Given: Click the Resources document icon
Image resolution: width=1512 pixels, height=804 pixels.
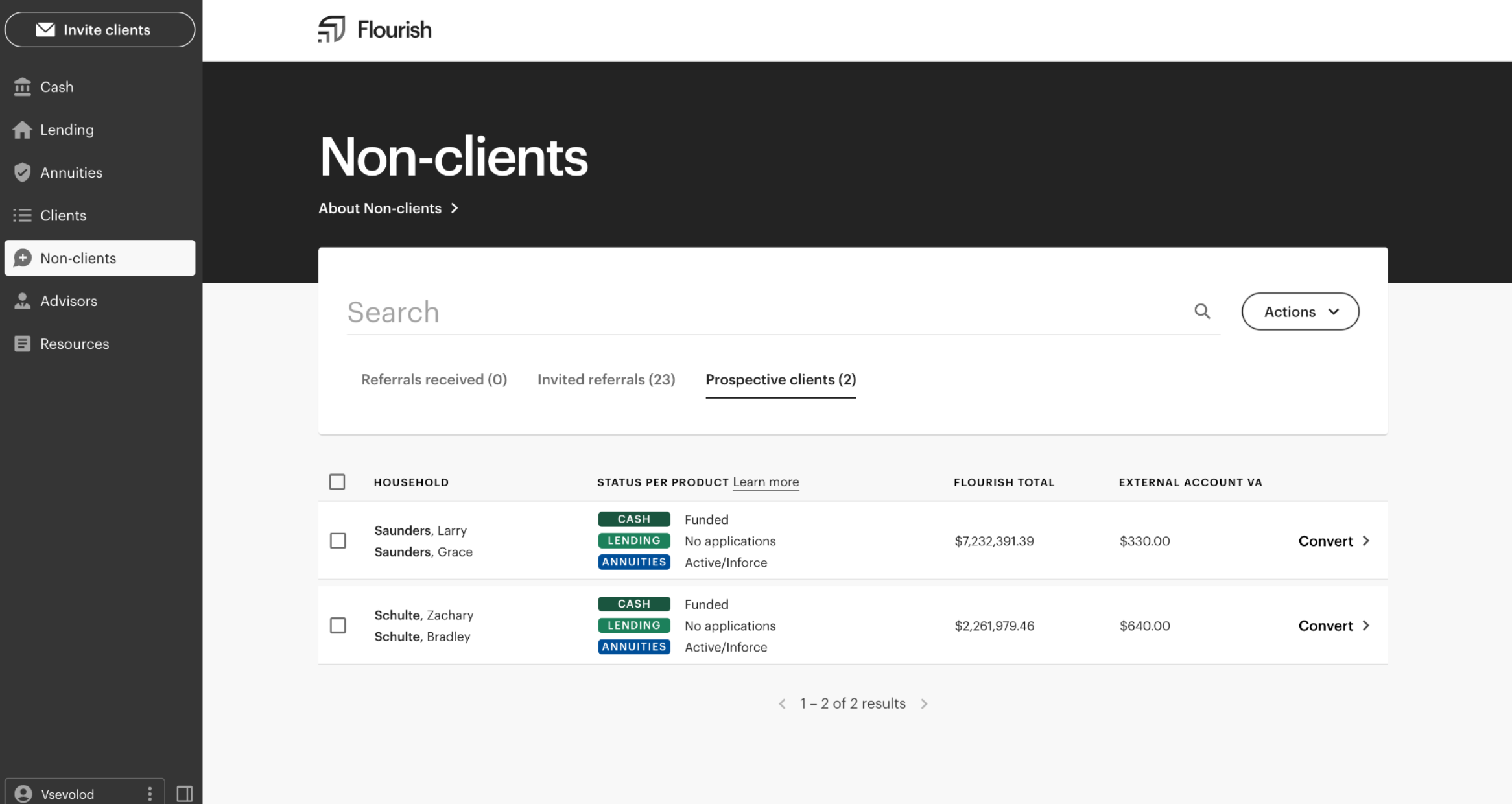Looking at the screenshot, I should pyautogui.click(x=22, y=343).
